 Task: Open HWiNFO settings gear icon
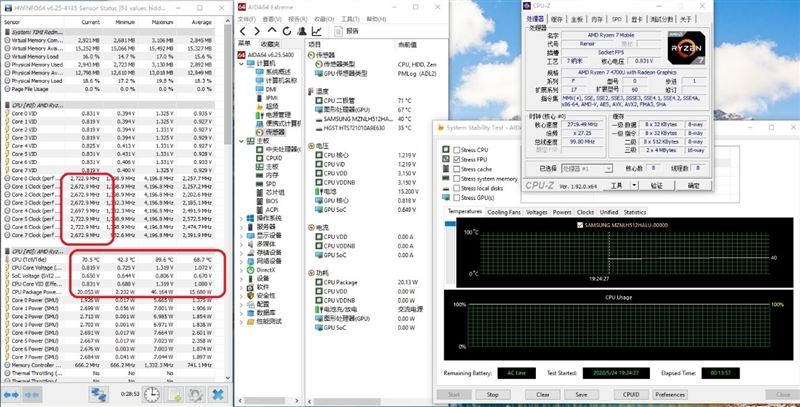(x=195, y=394)
